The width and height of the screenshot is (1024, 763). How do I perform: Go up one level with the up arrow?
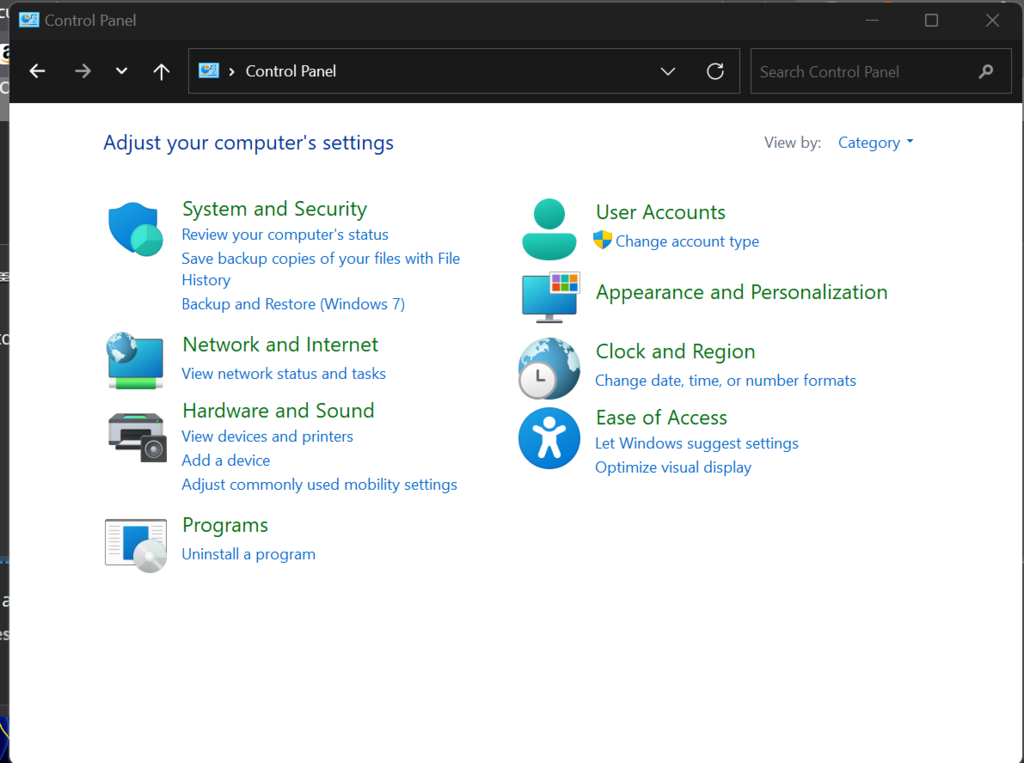point(161,71)
